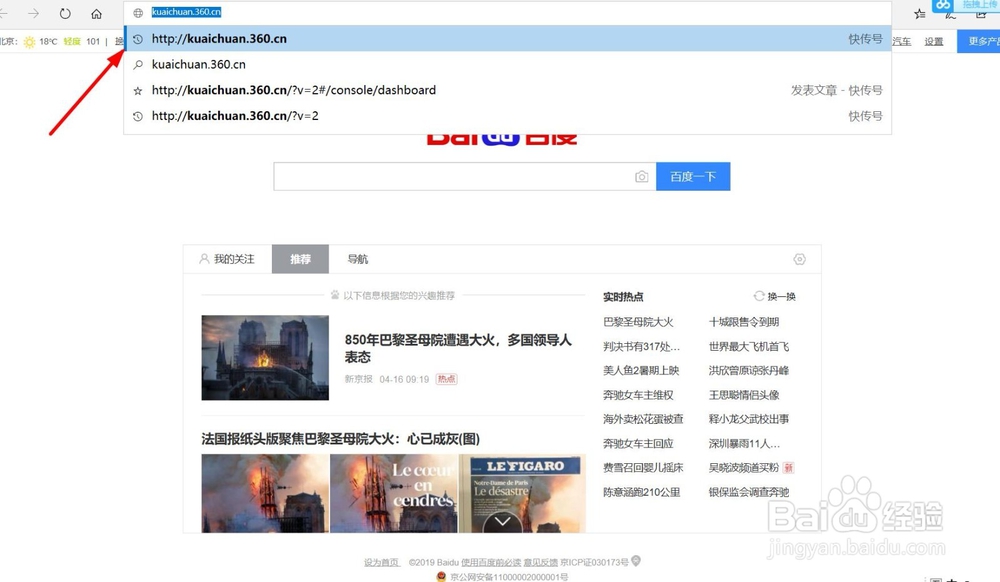This screenshot has height=582, width=1000.
Task: Open hot topic 吴晓波频道买粉
Action: point(744,467)
